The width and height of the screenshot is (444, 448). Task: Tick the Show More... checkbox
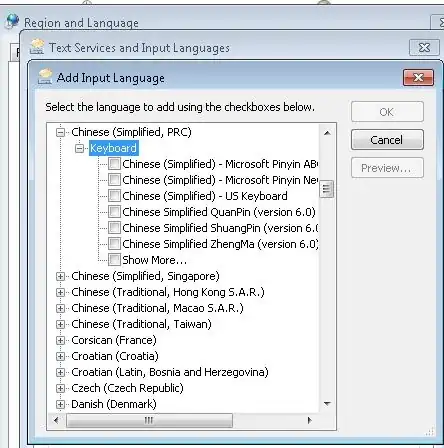click(x=114, y=260)
